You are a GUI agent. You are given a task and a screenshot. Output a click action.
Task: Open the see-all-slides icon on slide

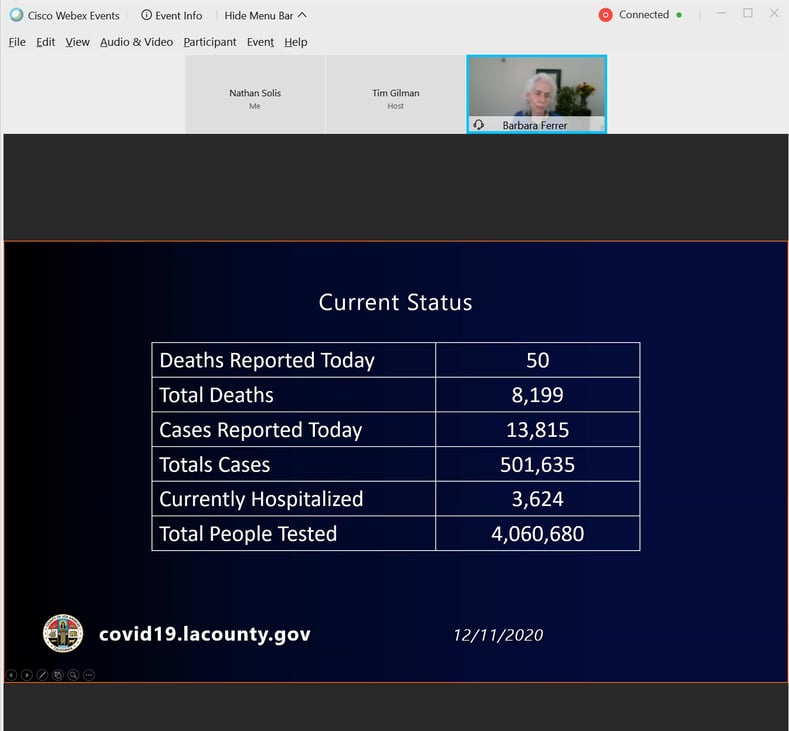point(58,675)
